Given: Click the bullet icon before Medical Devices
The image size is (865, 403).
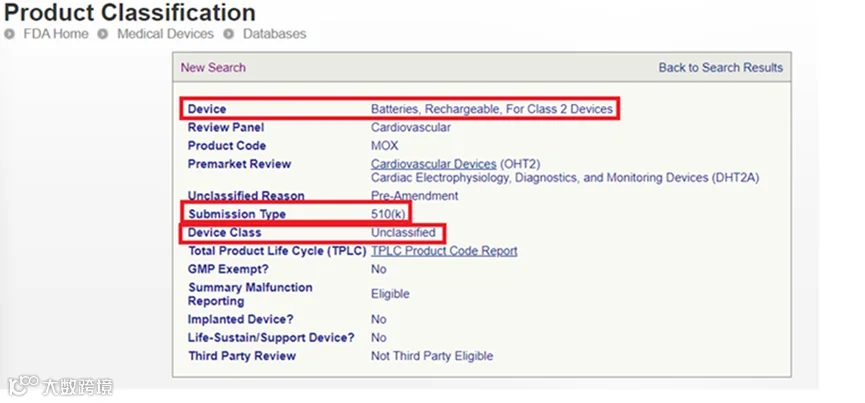Looking at the screenshot, I should (103, 34).
